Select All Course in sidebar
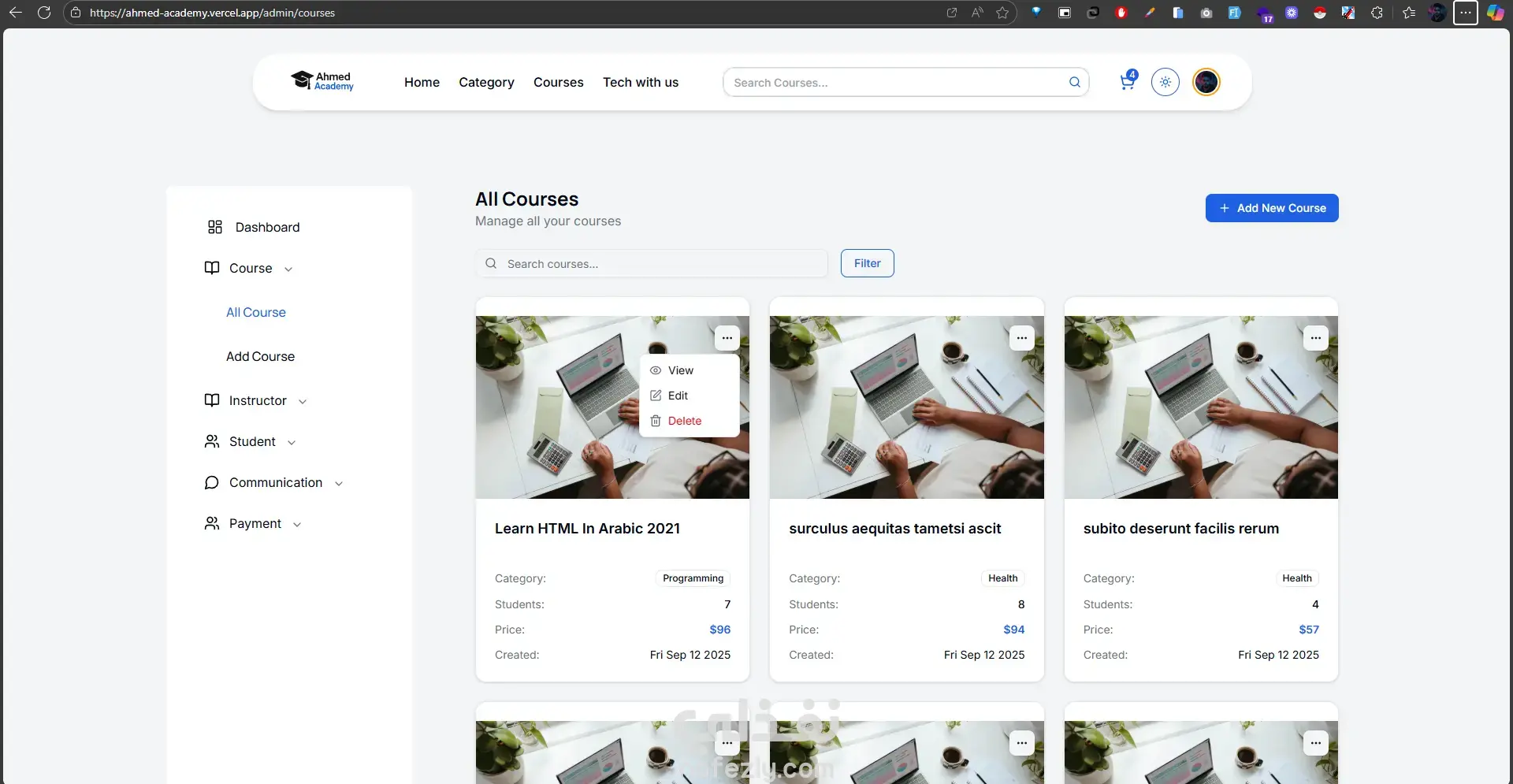This screenshot has width=1513, height=784. click(256, 312)
